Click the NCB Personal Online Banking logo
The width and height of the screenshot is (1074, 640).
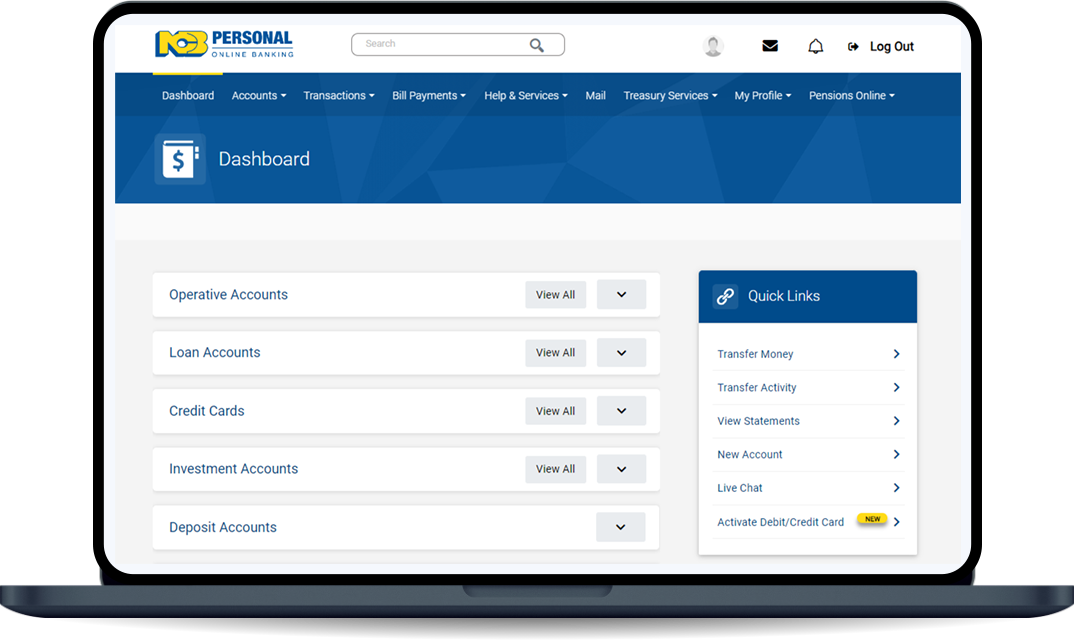pos(224,44)
